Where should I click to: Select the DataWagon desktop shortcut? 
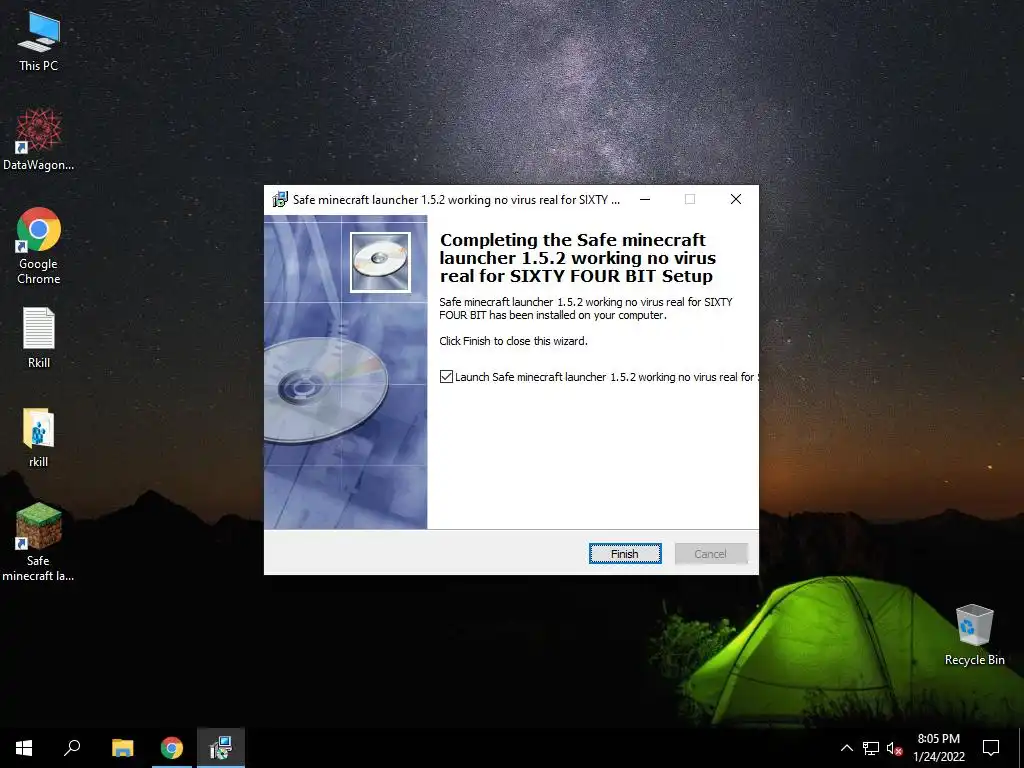click(x=39, y=140)
